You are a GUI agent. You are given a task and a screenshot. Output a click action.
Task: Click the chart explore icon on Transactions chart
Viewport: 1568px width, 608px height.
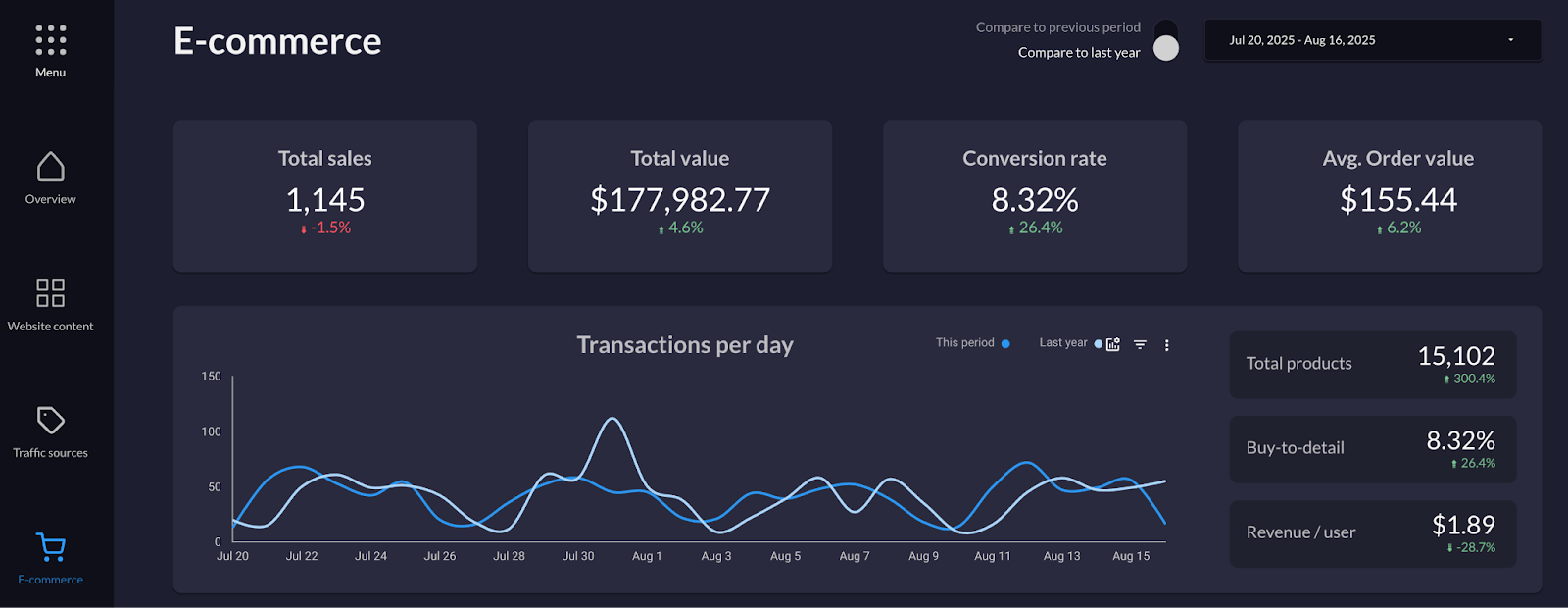[x=1113, y=344]
